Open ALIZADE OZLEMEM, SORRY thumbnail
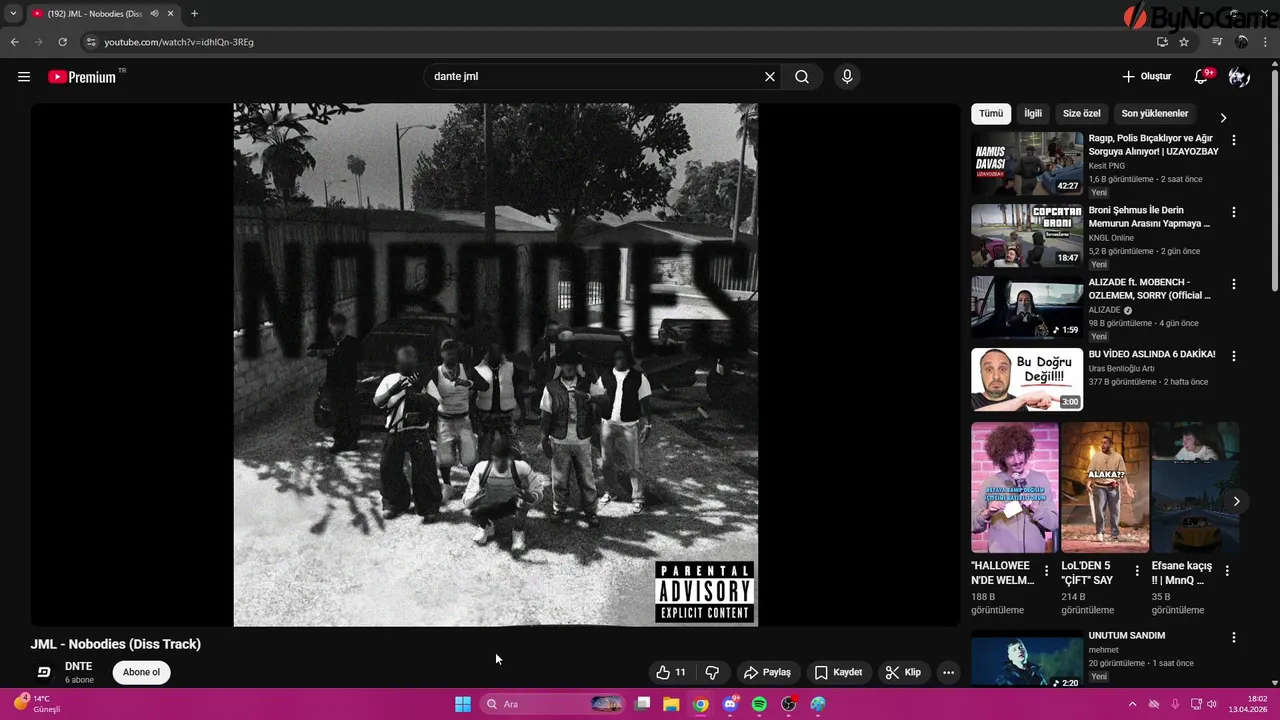This screenshot has height=720, width=1280. [1027, 307]
